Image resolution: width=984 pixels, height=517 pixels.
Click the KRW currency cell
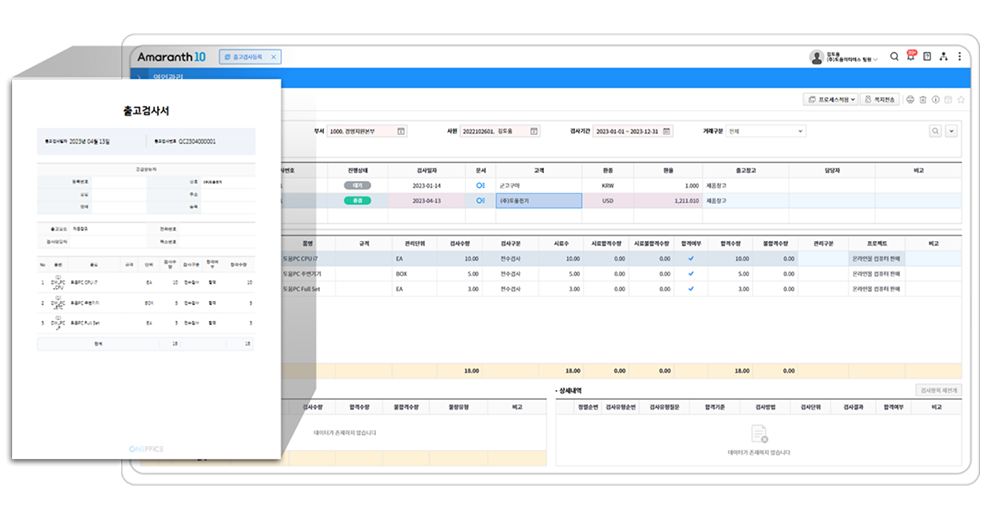[607, 186]
